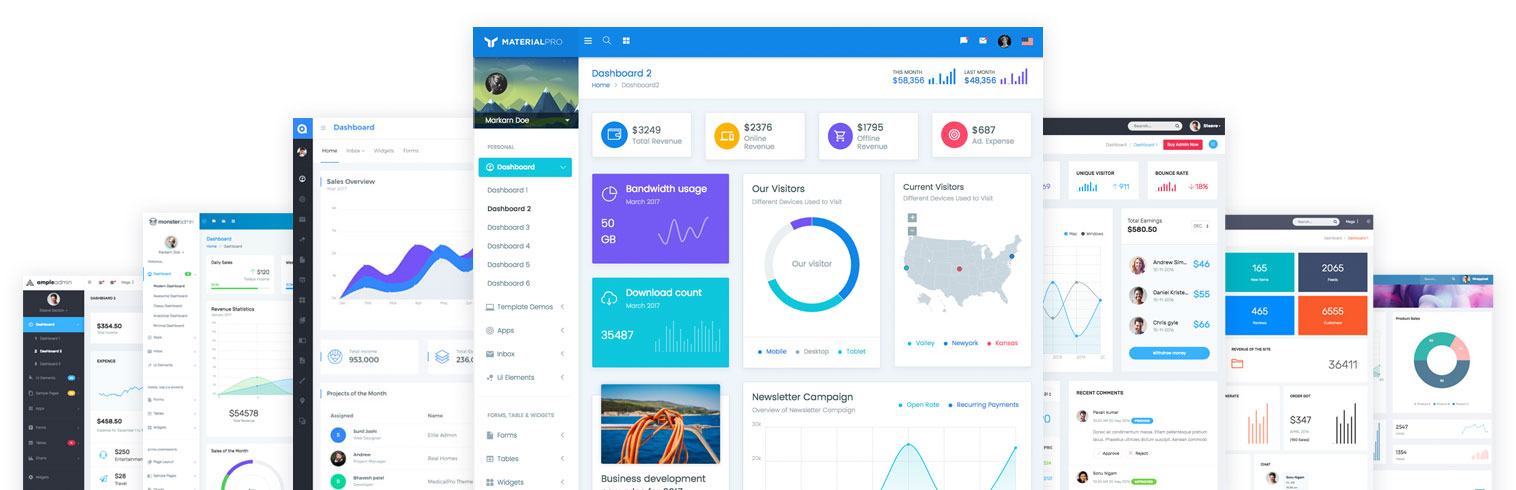
Task: Open Dashboard 6 in MaterialPro sidebar
Action: (508, 283)
